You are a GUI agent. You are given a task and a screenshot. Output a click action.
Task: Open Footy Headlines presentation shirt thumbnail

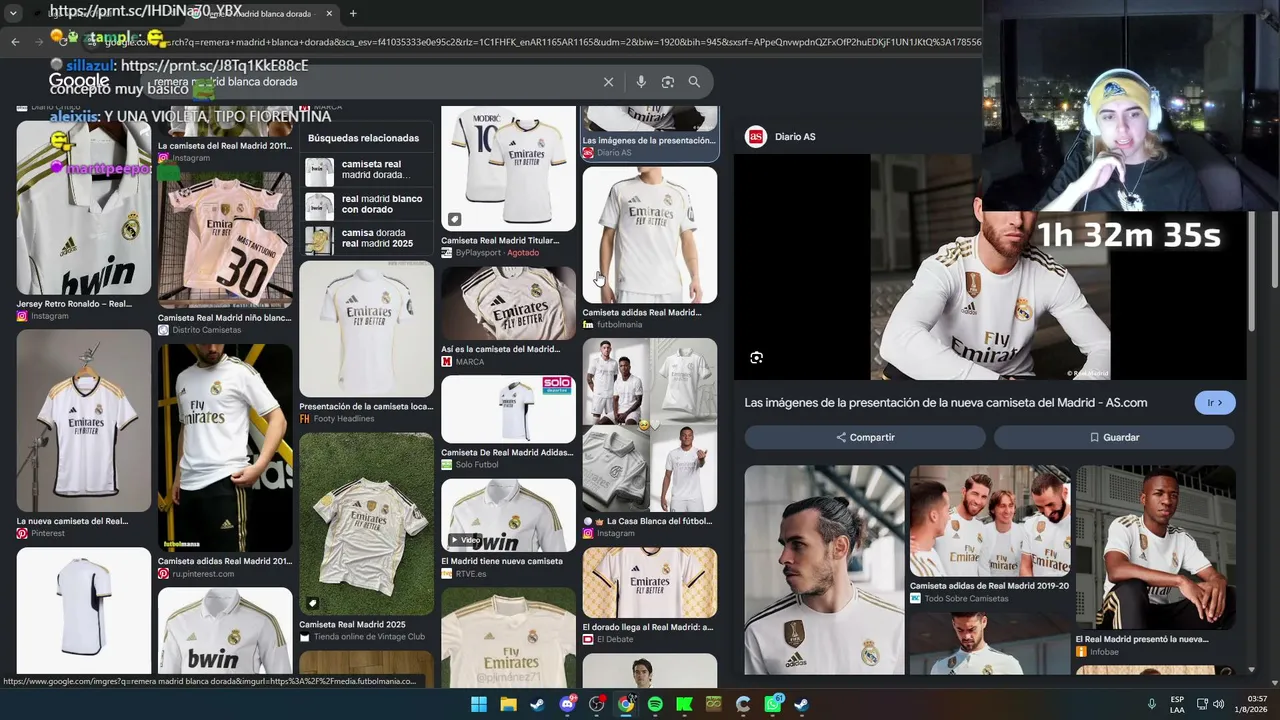(x=366, y=329)
